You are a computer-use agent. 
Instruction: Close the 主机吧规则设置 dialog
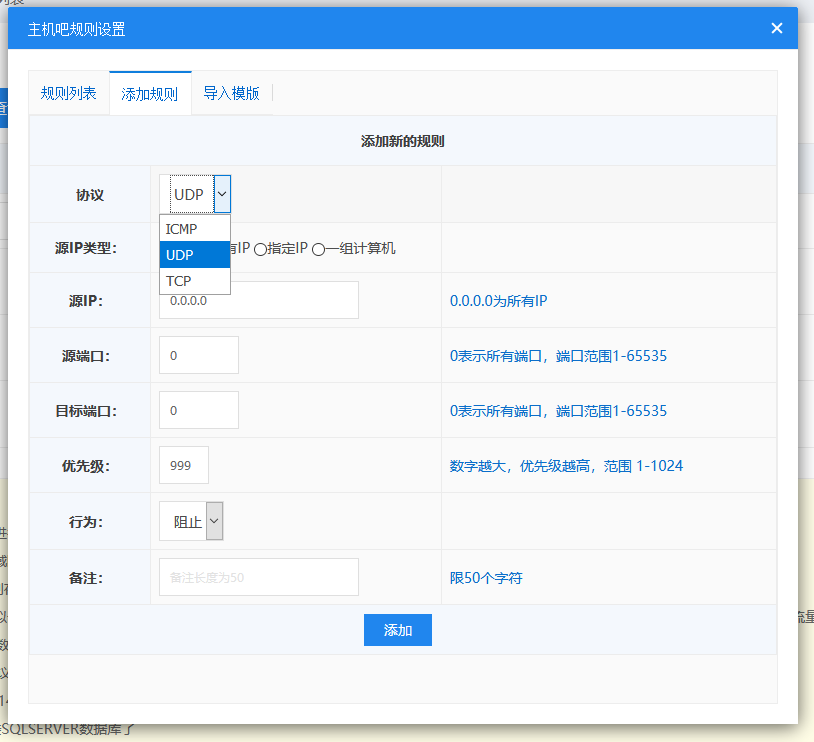(776, 28)
